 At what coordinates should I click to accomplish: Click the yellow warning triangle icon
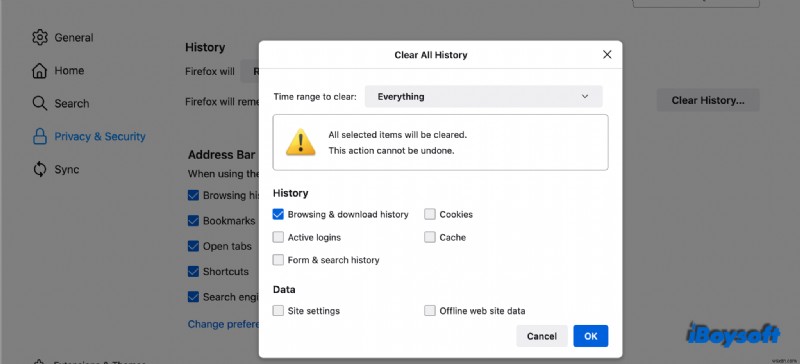click(301, 142)
